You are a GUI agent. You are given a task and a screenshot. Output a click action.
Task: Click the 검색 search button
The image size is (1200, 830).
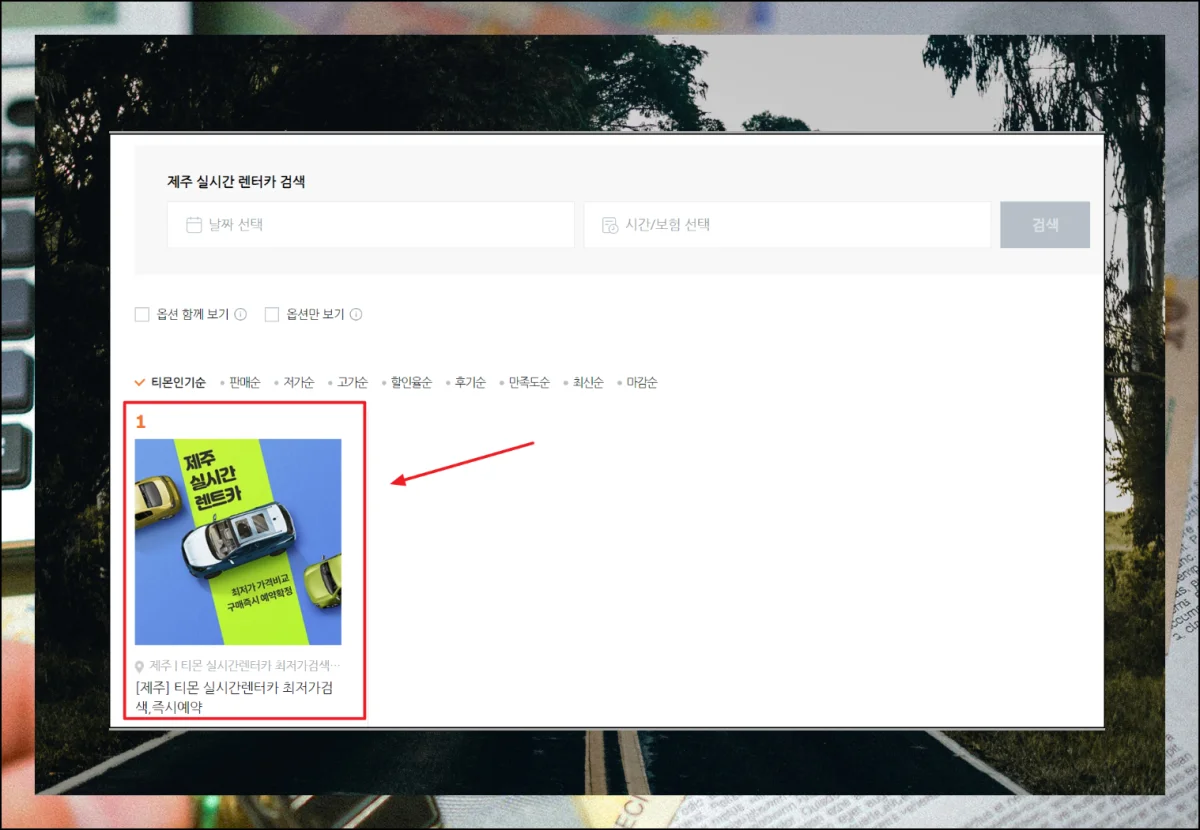coord(1045,225)
